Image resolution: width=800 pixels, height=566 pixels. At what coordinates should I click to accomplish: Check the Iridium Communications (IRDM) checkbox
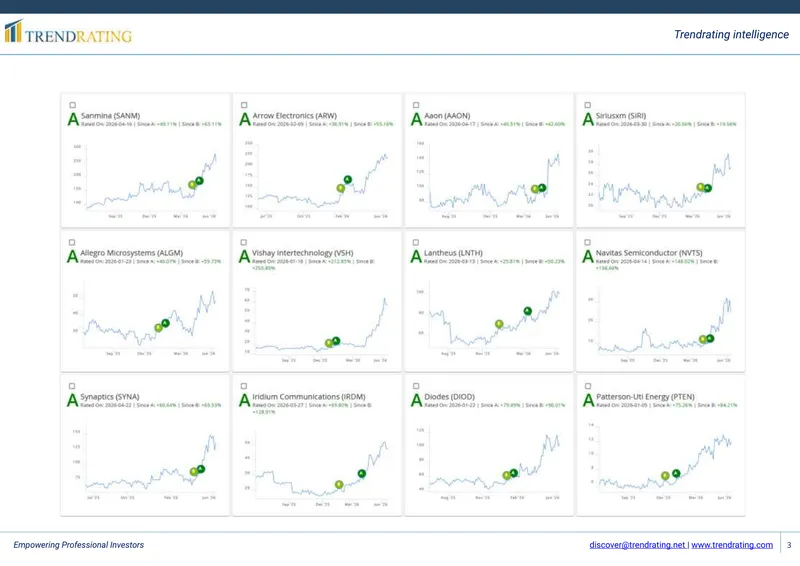244,386
